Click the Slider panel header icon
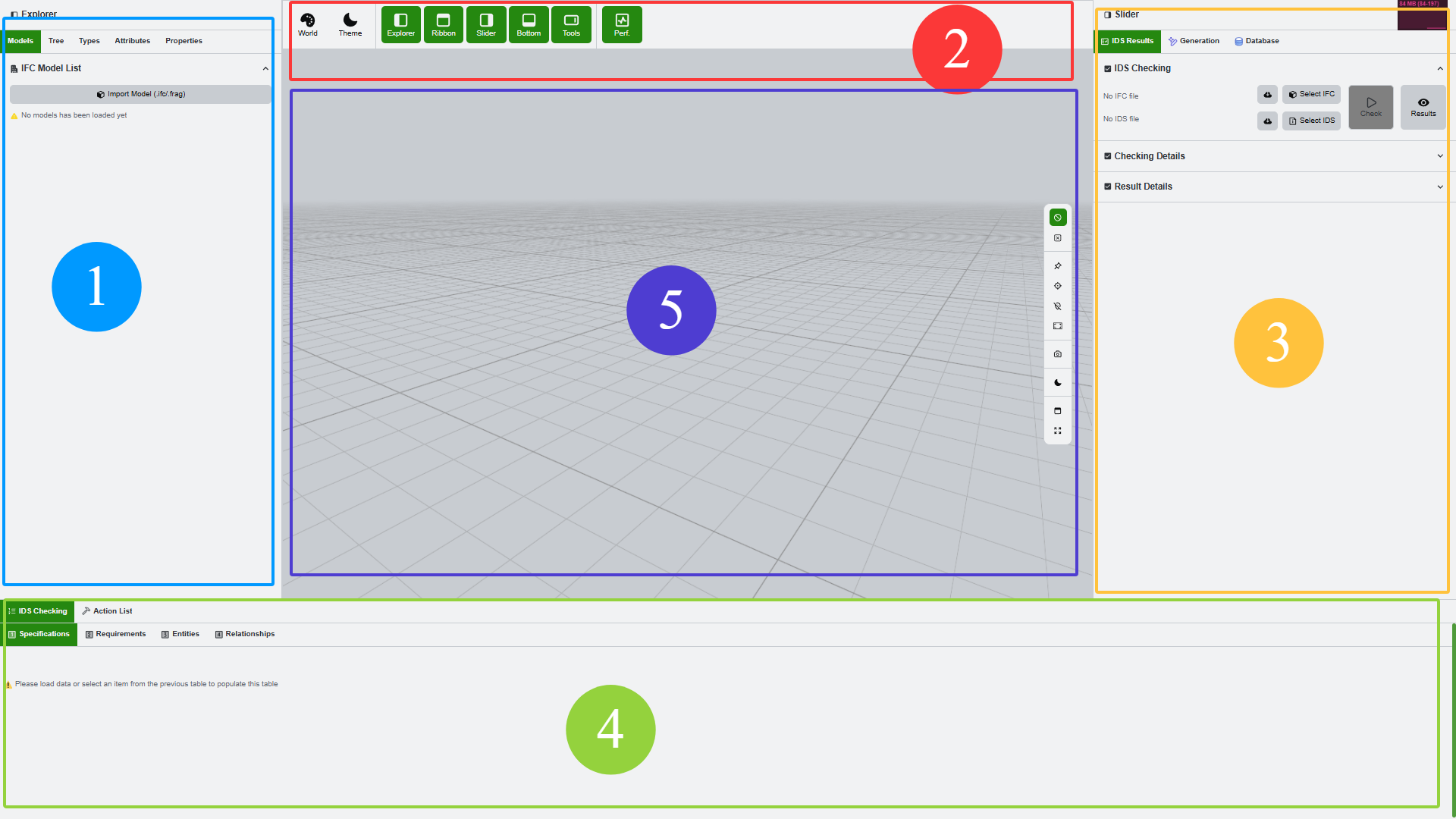This screenshot has height=819, width=1456. point(1108,14)
